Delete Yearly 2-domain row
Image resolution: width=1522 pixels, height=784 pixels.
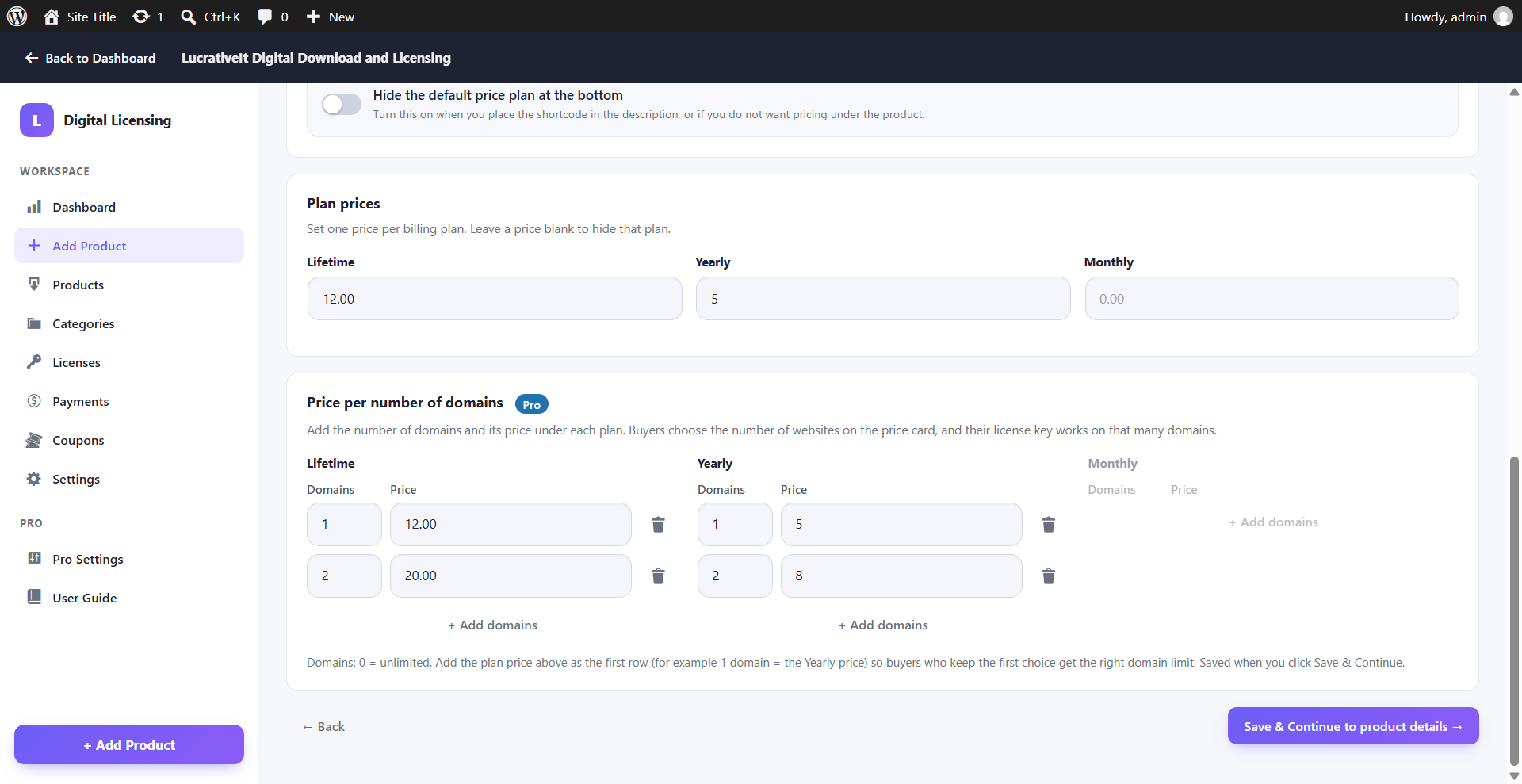(1049, 576)
